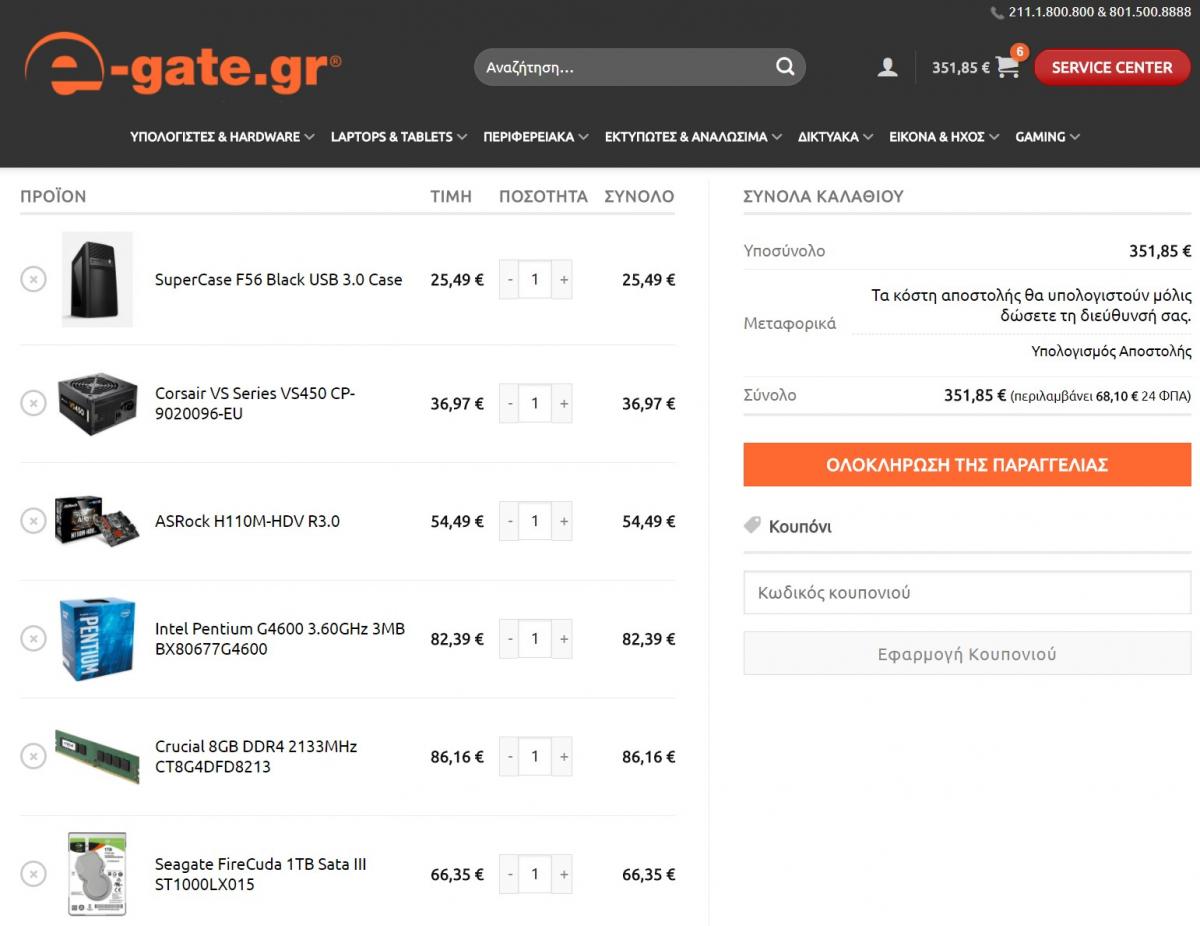Open Intel Pentium G4600 3.60GHz link

(x=280, y=639)
